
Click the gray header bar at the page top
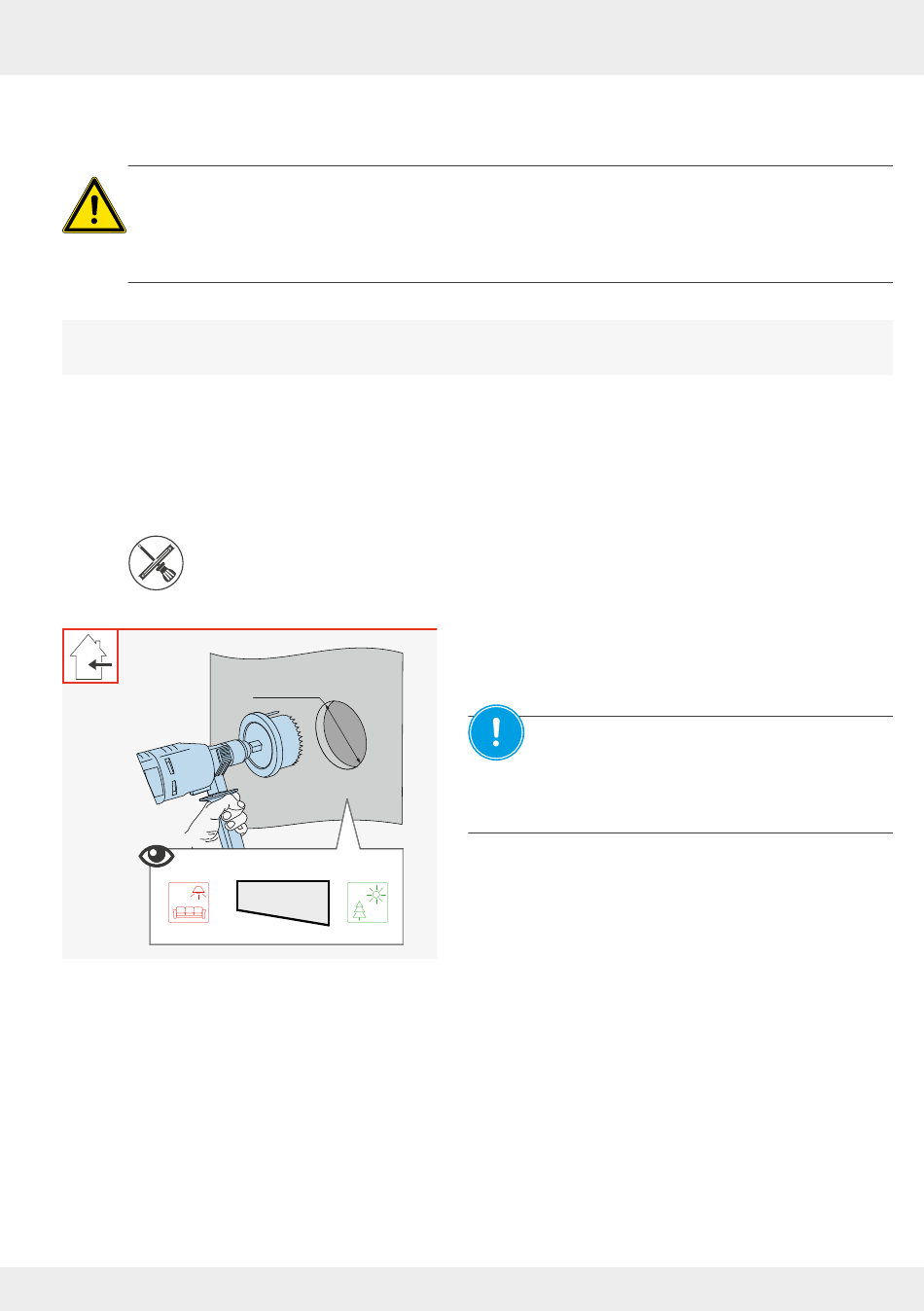coord(462,37)
